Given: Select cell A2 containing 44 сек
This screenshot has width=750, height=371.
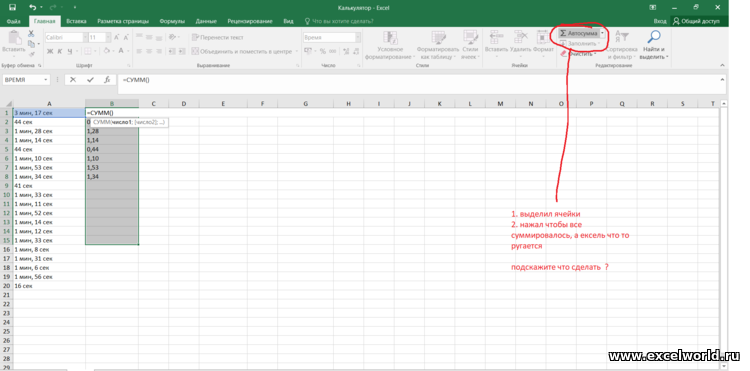Looking at the screenshot, I should 49,122.
